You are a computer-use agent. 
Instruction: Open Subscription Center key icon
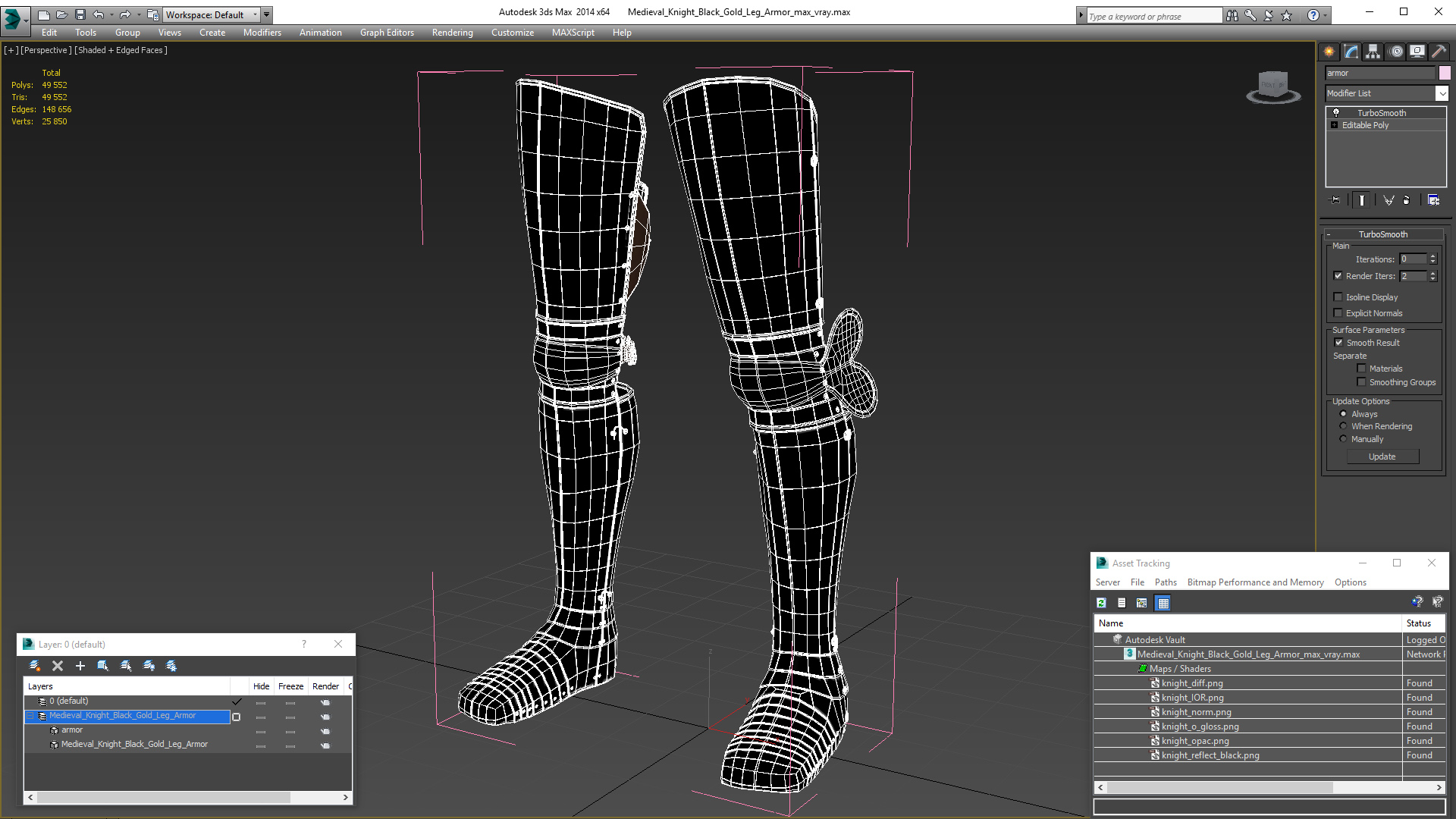point(1250,15)
